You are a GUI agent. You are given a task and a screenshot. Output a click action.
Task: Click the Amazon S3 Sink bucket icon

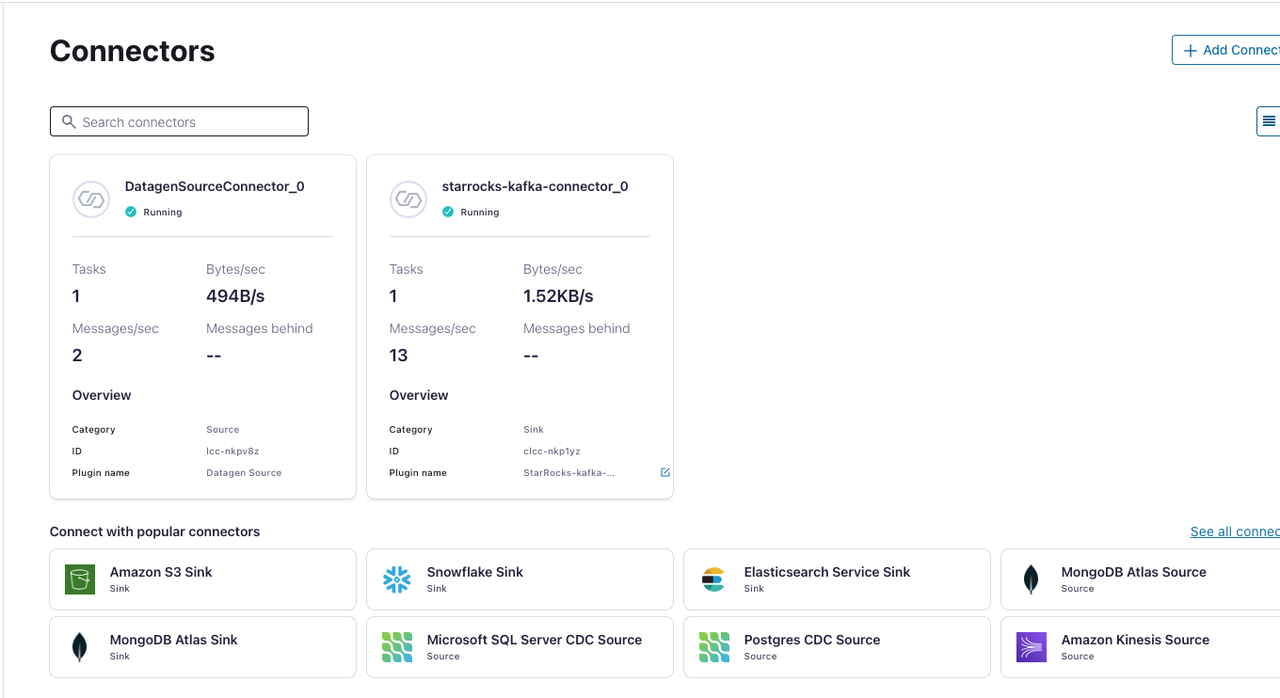click(x=80, y=579)
